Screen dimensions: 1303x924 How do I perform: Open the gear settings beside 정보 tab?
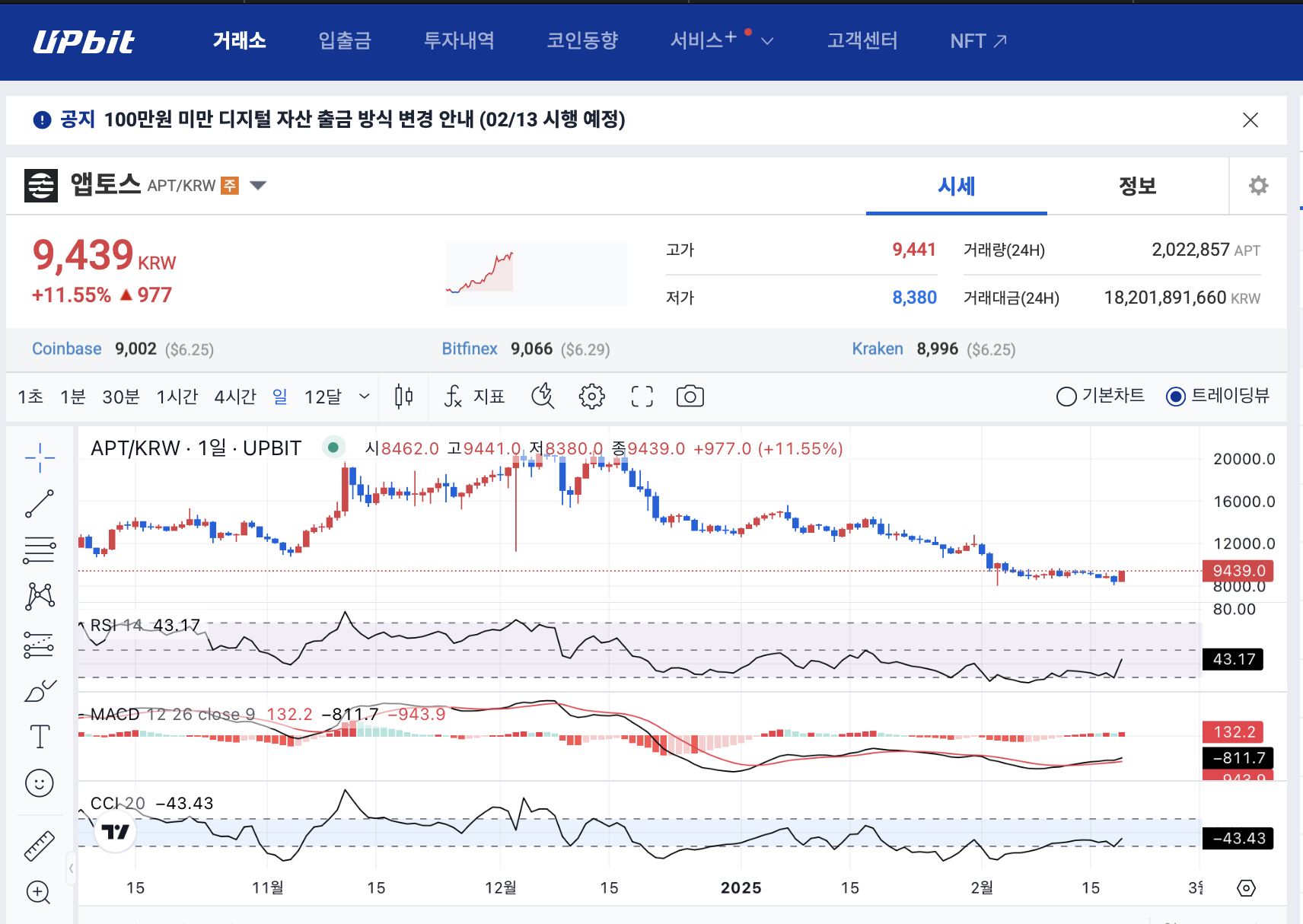(1258, 186)
